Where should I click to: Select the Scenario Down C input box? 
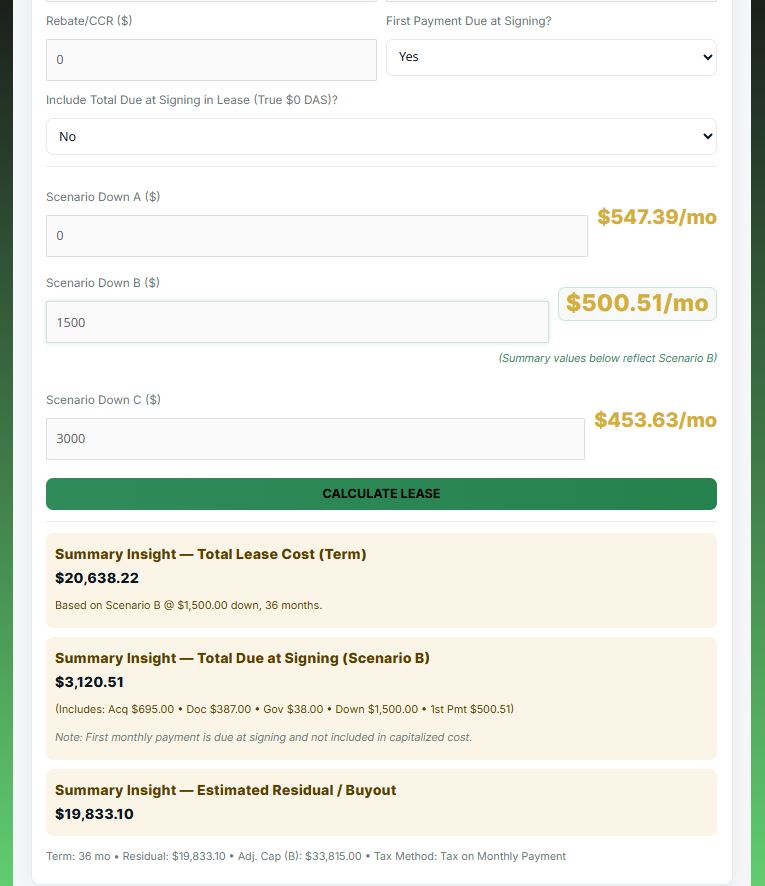point(315,439)
